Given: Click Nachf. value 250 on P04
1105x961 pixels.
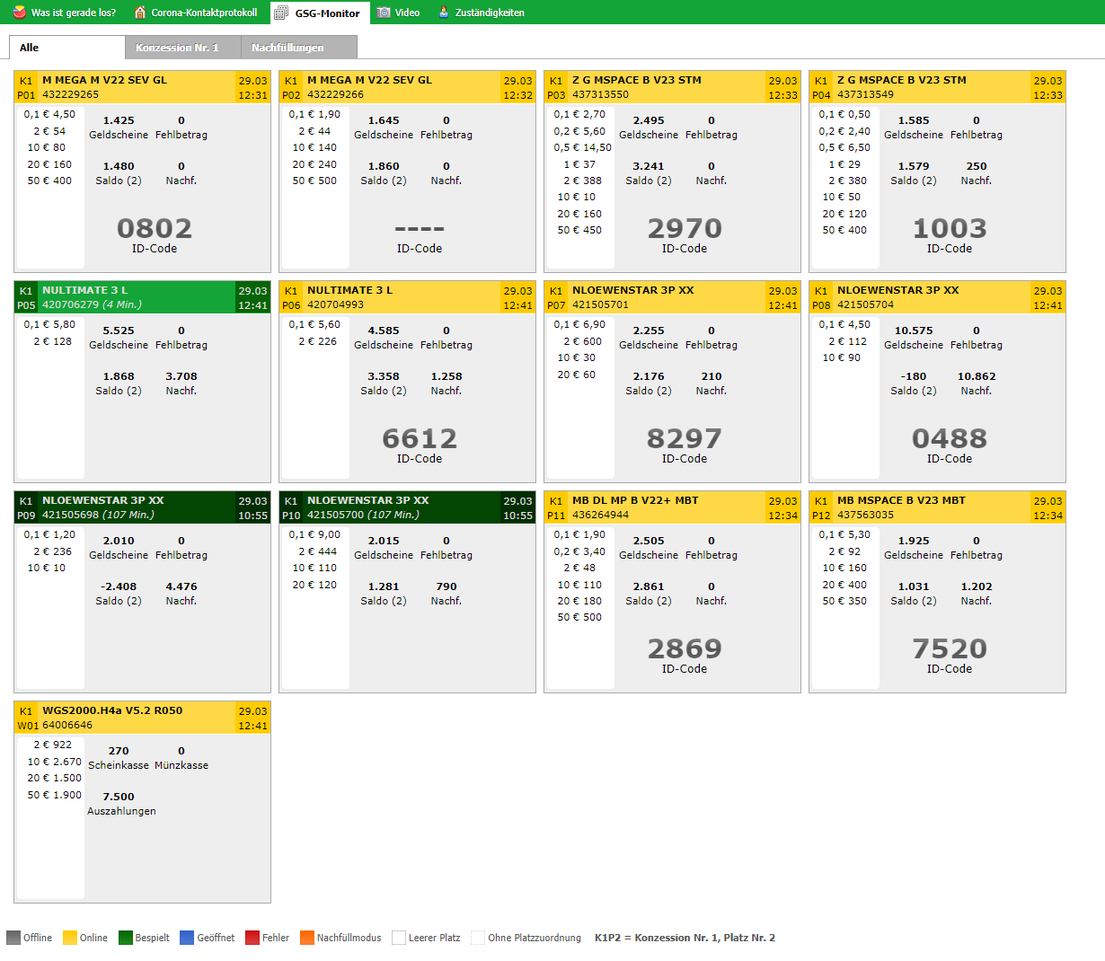Looking at the screenshot, I should 976,166.
